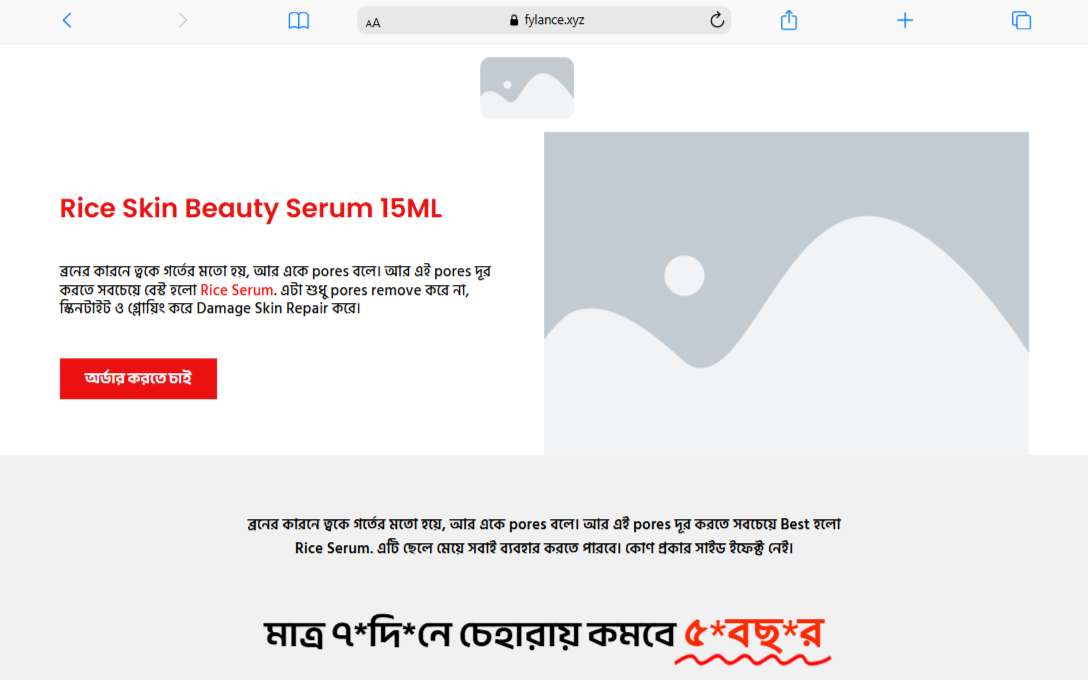Open the AA text size menu
Viewport: 1088px width, 680px height.
coord(373,22)
